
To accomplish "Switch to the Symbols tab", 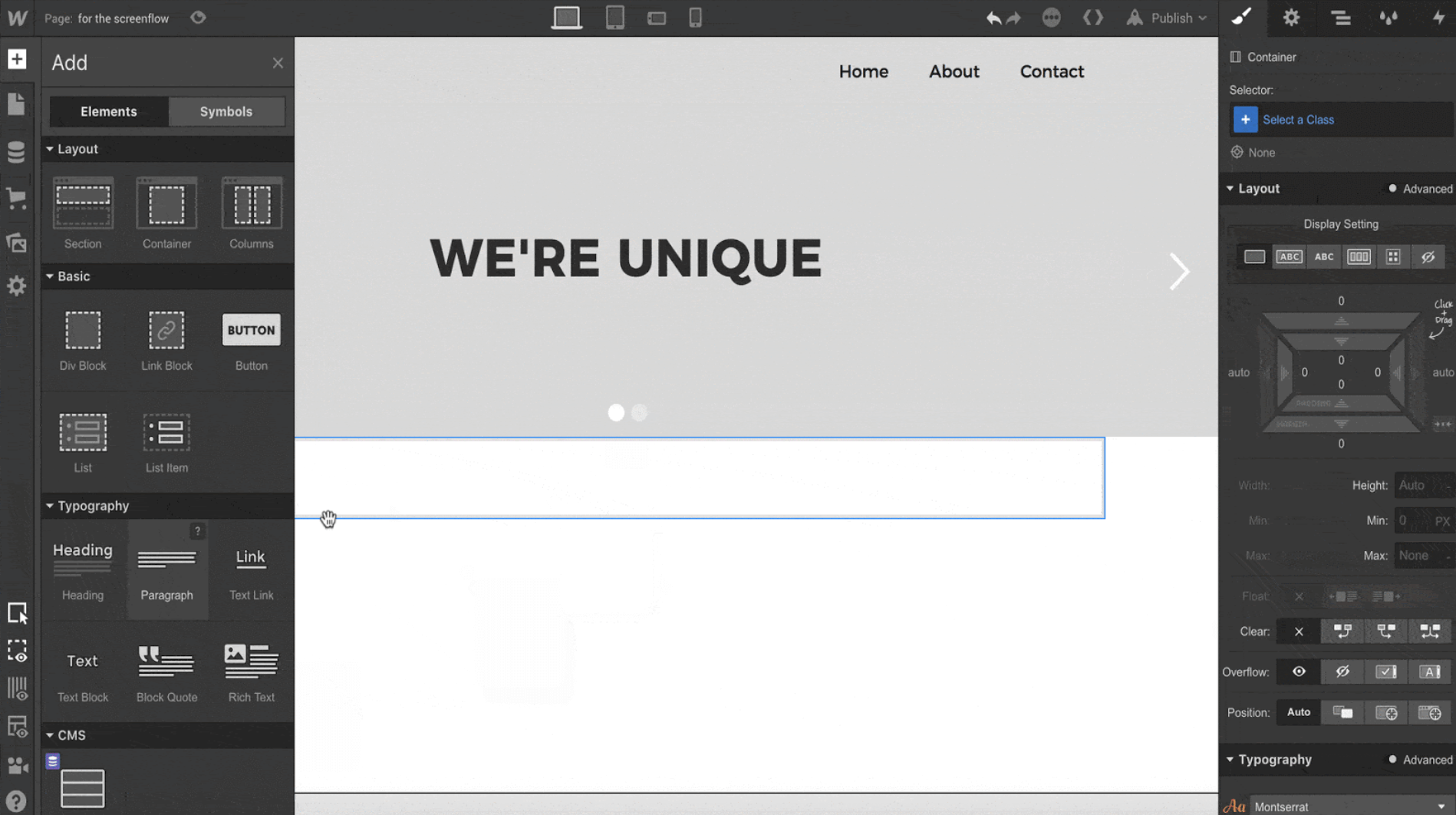I will 226,111.
